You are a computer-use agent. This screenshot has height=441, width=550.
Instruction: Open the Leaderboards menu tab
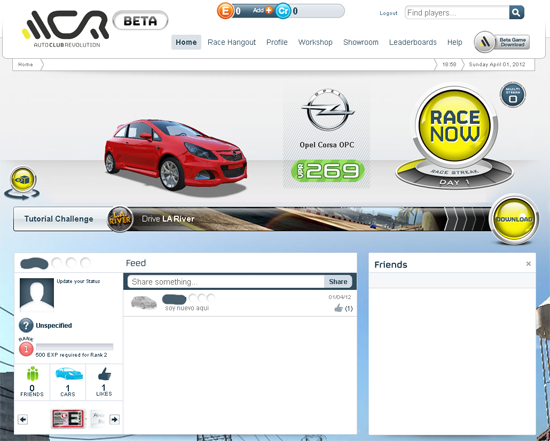click(413, 42)
